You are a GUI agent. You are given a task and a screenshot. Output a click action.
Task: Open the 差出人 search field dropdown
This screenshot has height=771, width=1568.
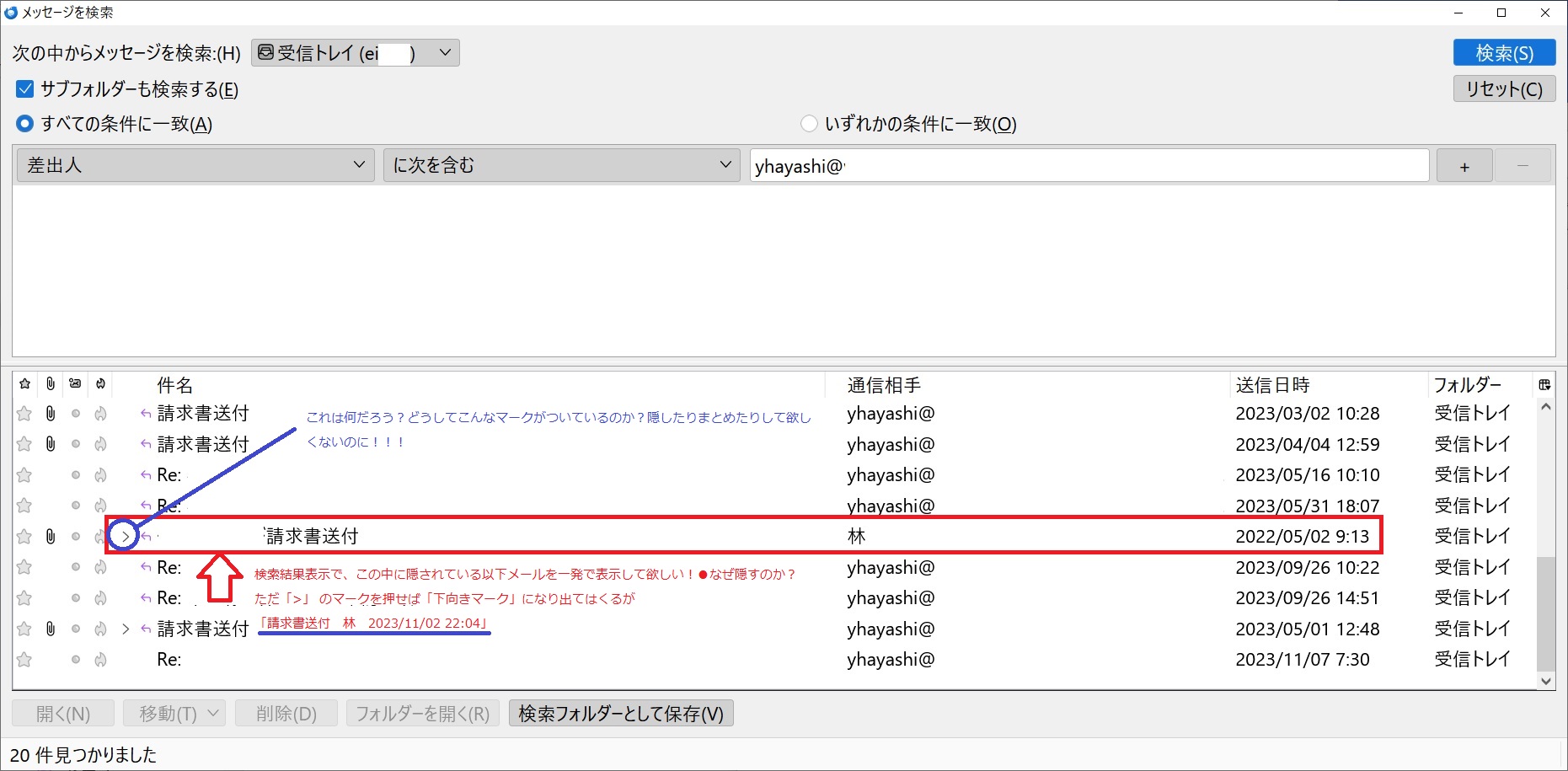click(x=195, y=165)
